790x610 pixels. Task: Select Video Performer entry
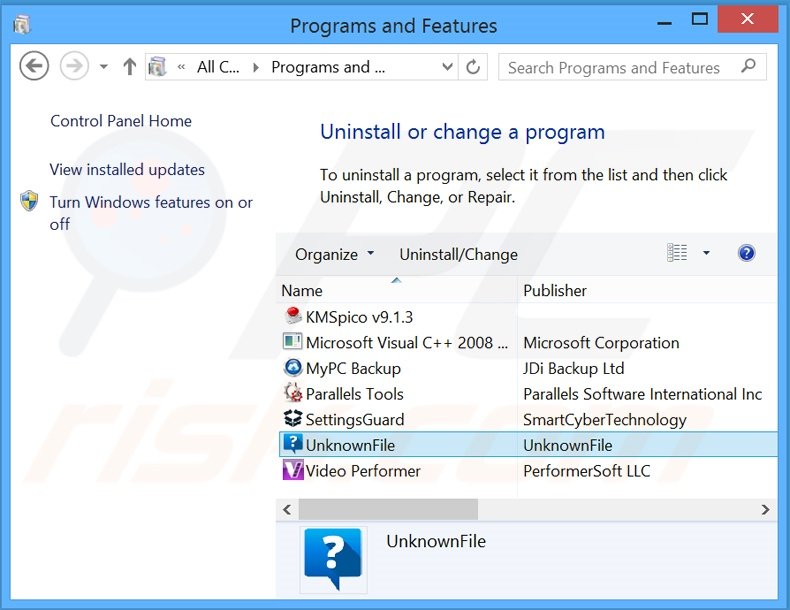[x=363, y=471]
